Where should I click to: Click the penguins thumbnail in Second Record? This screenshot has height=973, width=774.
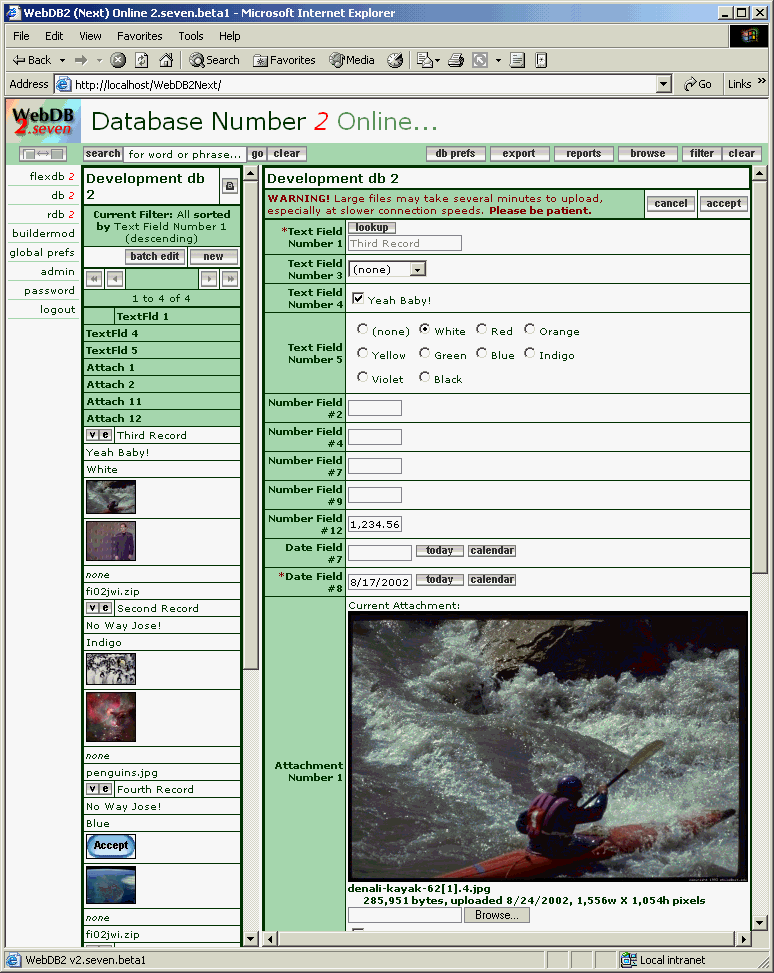pyautogui.click(x=111, y=669)
